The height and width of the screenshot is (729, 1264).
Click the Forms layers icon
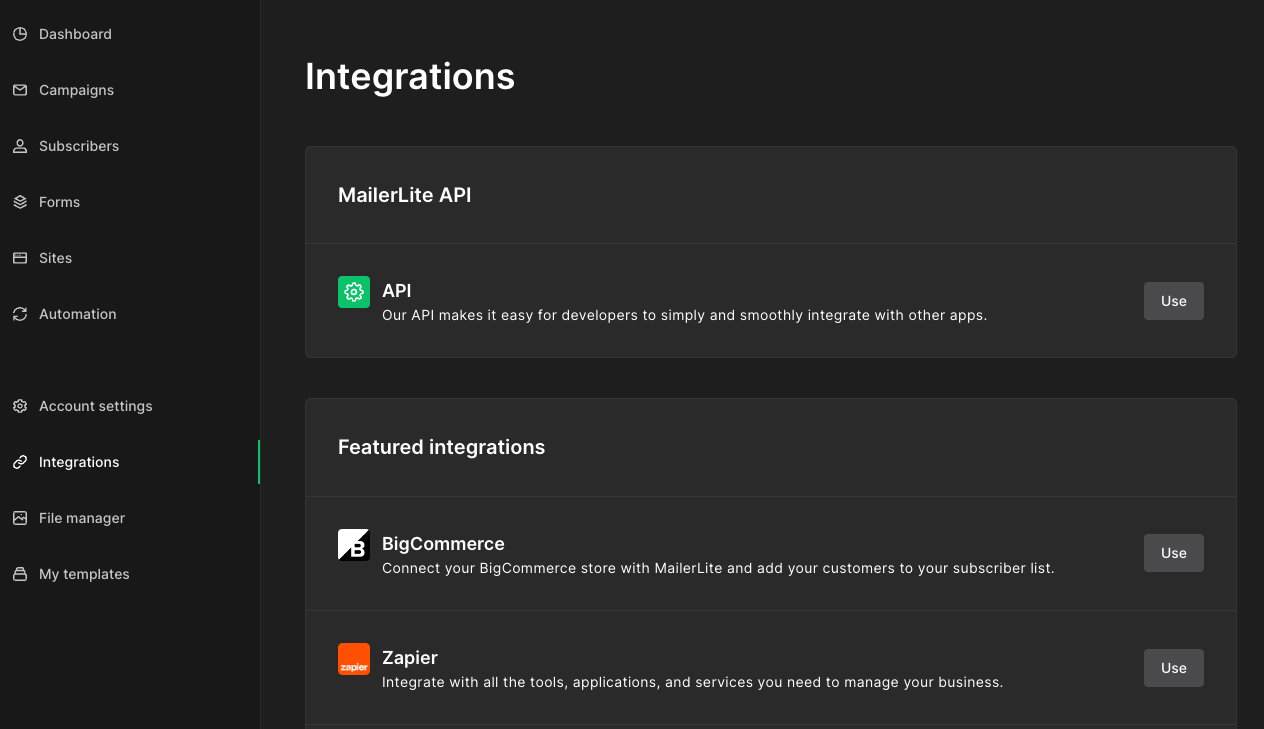[20, 202]
